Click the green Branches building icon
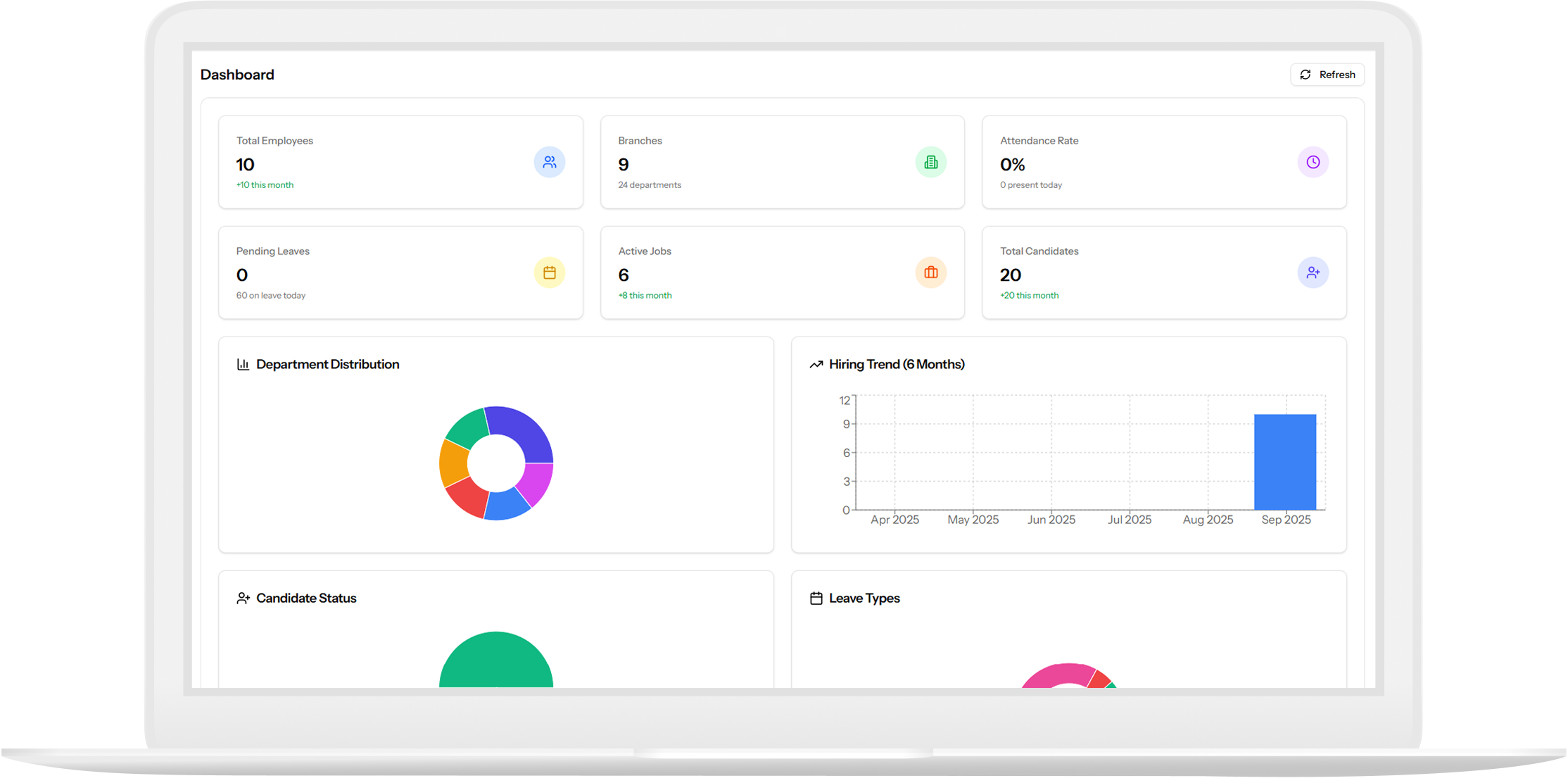 930,162
